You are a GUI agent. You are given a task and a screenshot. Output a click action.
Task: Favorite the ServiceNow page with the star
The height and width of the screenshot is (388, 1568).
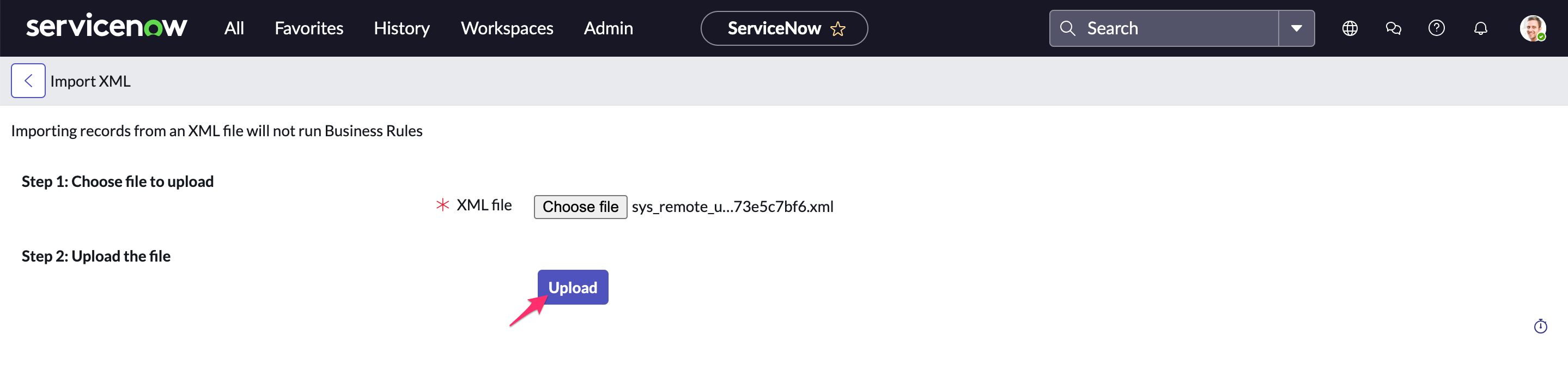pos(837,29)
